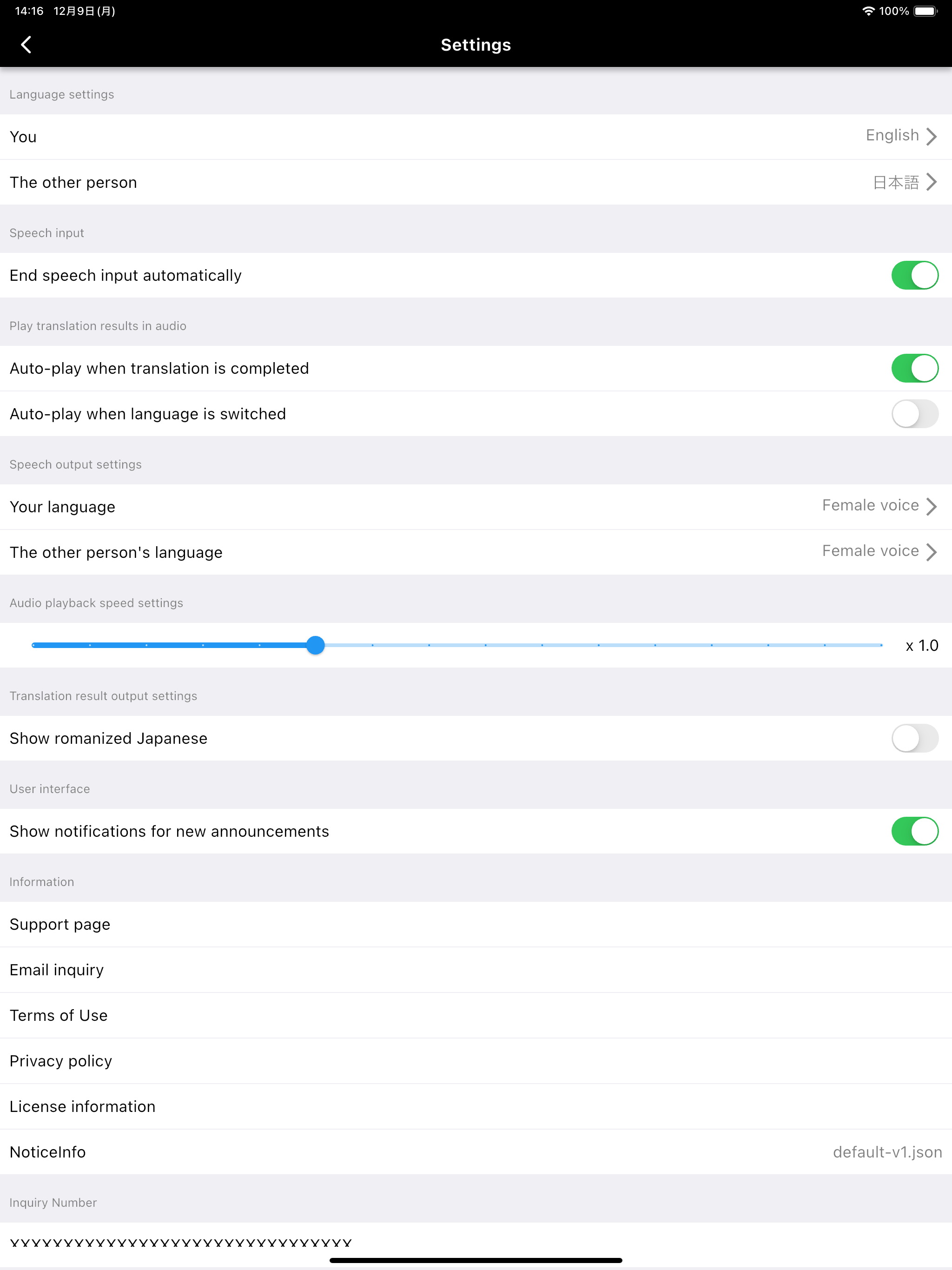Tap the chevron next to 日本語
Image resolution: width=952 pixels, height=1270 pixels.
(x=932, y=182)
